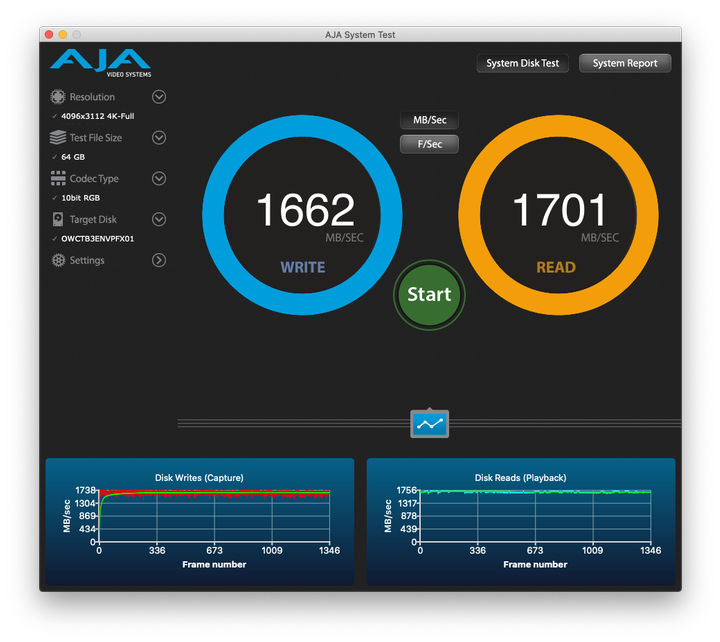
Task: Click the Test File Size label
Action: 96,138
